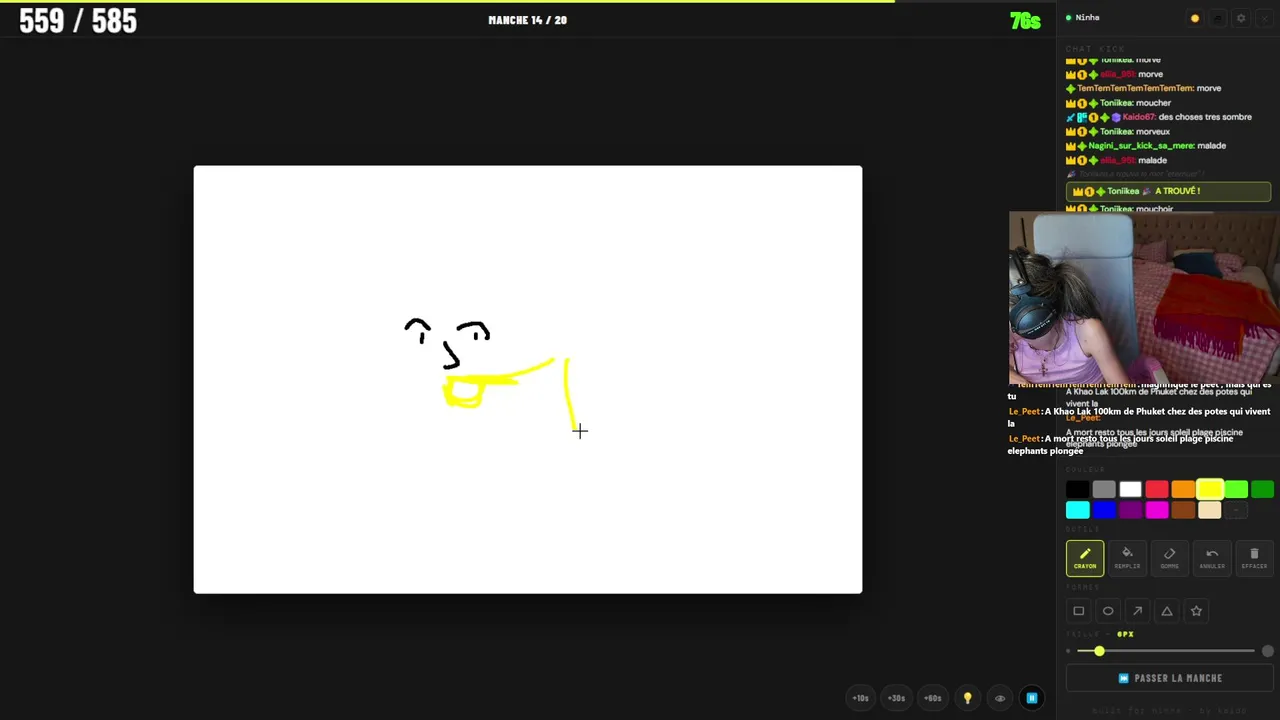
Task: Click the 'A TROUVÉ !' highlighted chat message
Action: [x=1169, y=191]
